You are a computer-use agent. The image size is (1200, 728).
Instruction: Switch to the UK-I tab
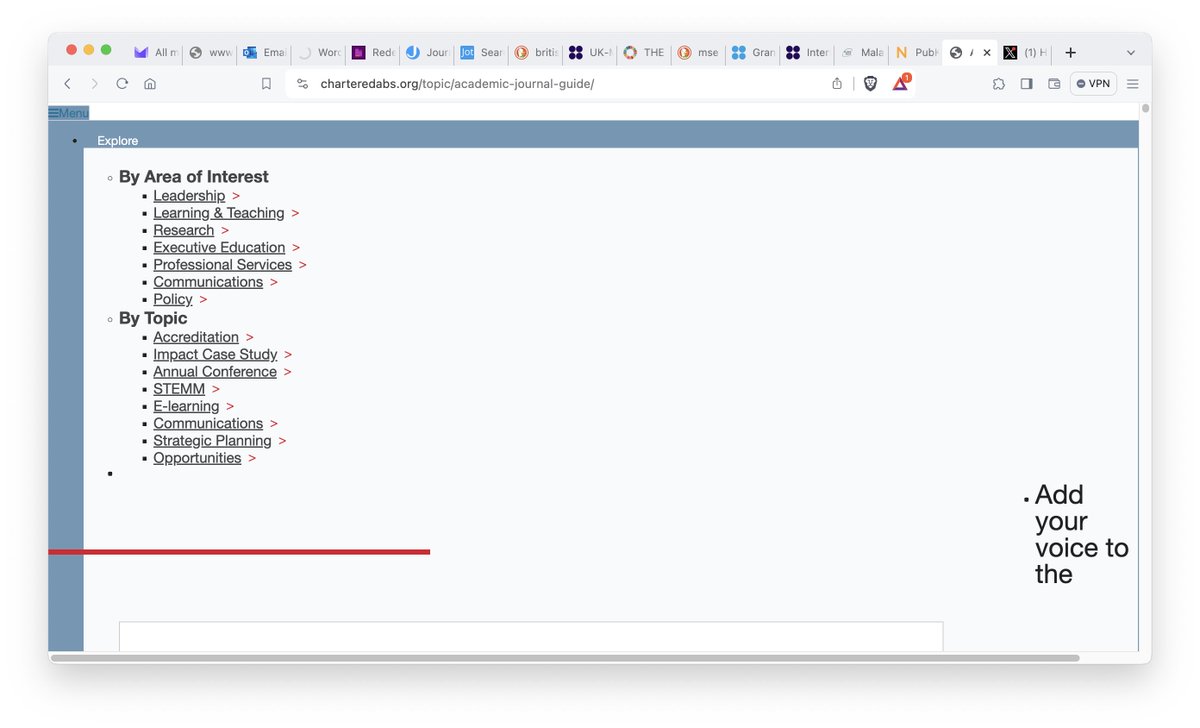click(x=588, y=53)
